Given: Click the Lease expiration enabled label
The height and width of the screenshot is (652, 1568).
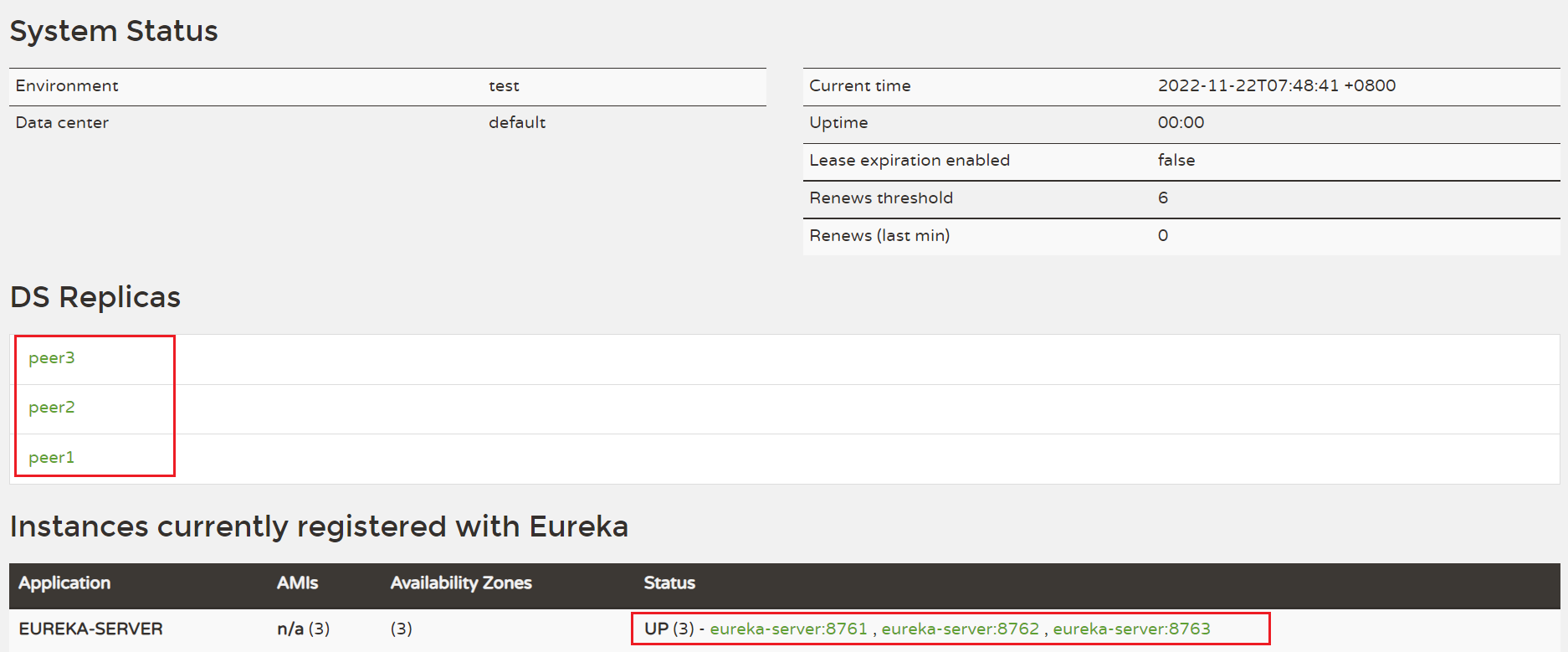Looking at the screenshot, I should point(910,160).
